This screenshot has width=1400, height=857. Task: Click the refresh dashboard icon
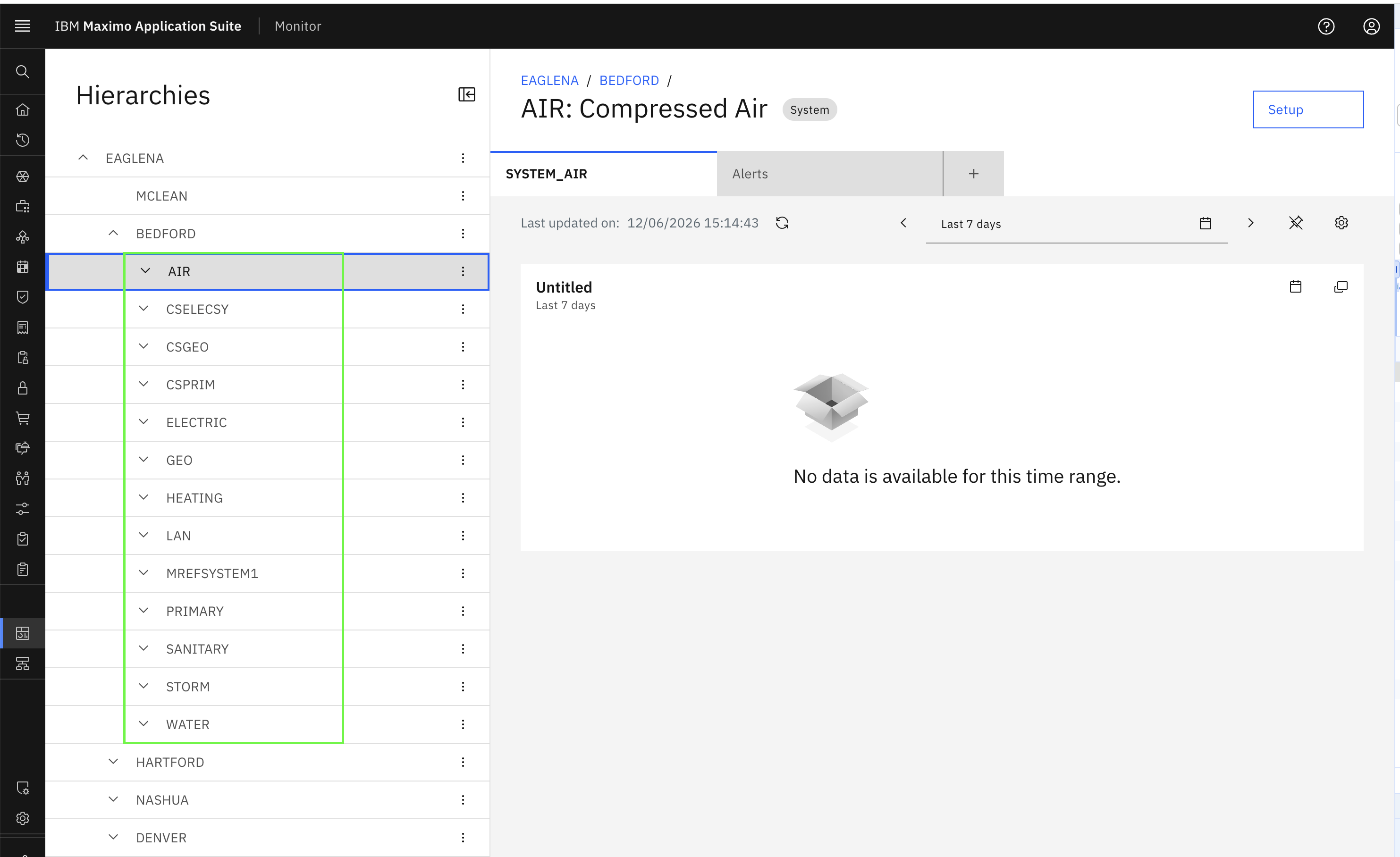[782, 223]
